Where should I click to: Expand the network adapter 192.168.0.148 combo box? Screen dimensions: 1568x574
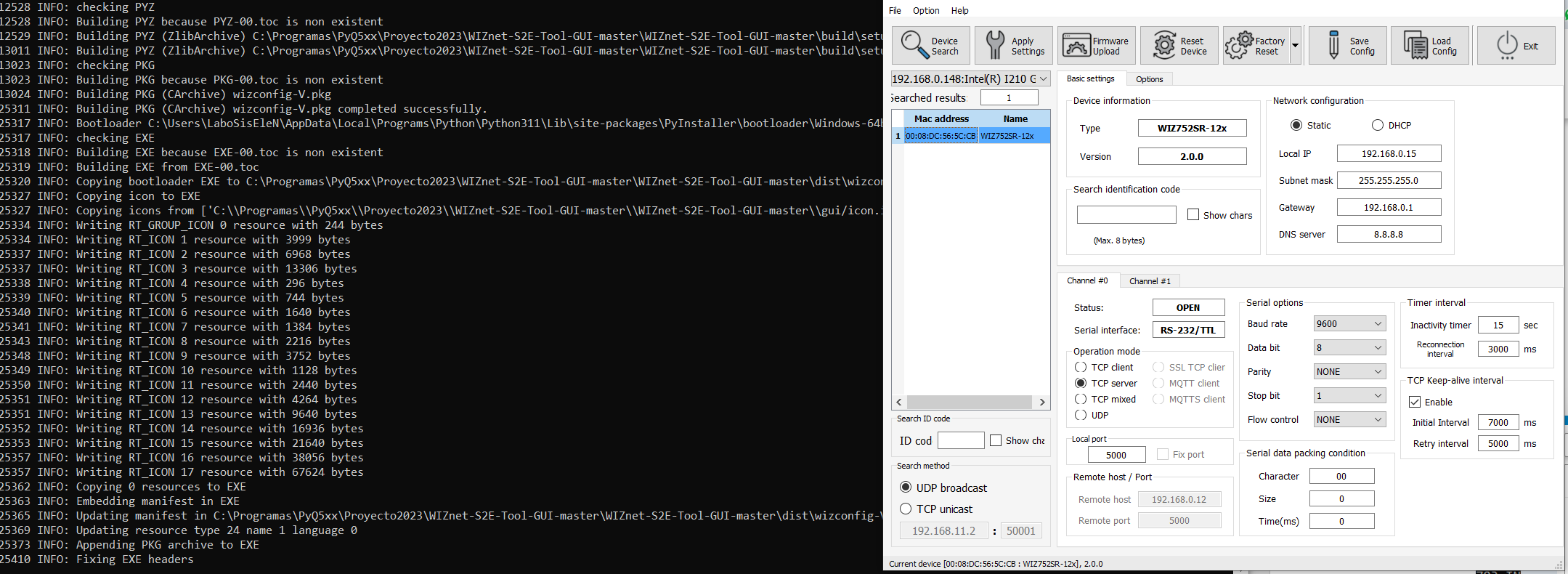coord(970,78)
